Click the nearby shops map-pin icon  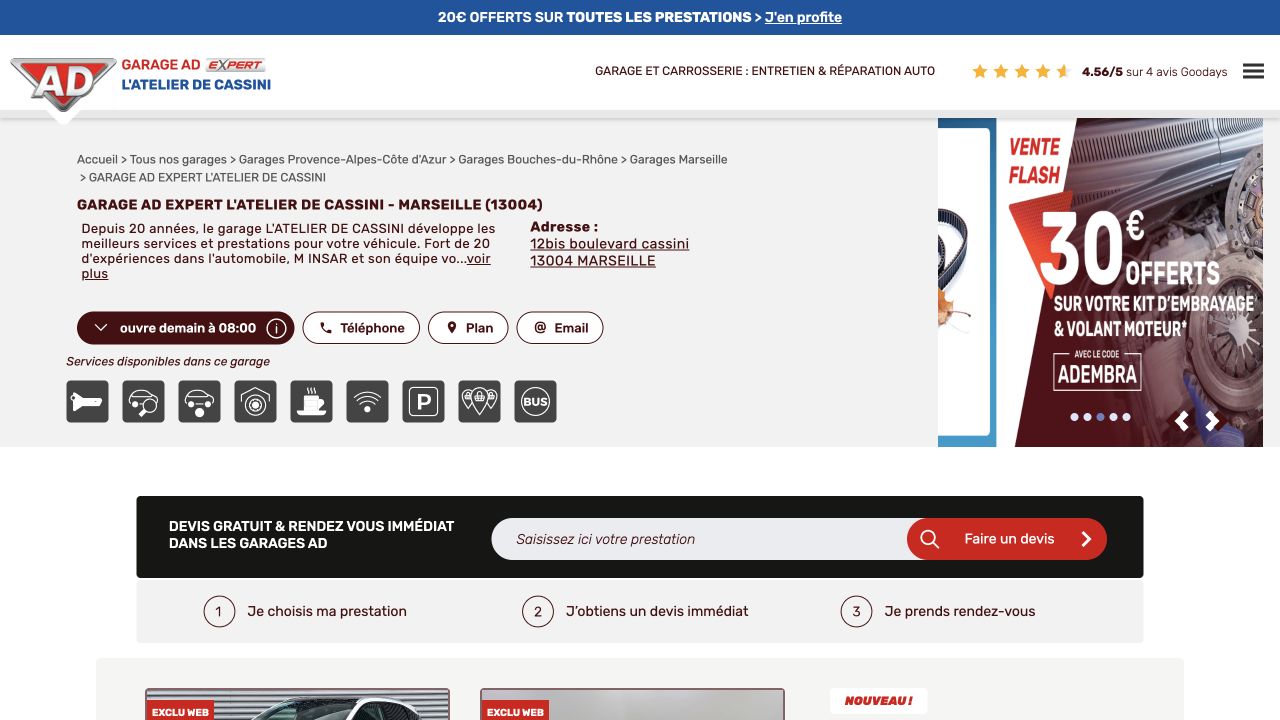(480, 402)
